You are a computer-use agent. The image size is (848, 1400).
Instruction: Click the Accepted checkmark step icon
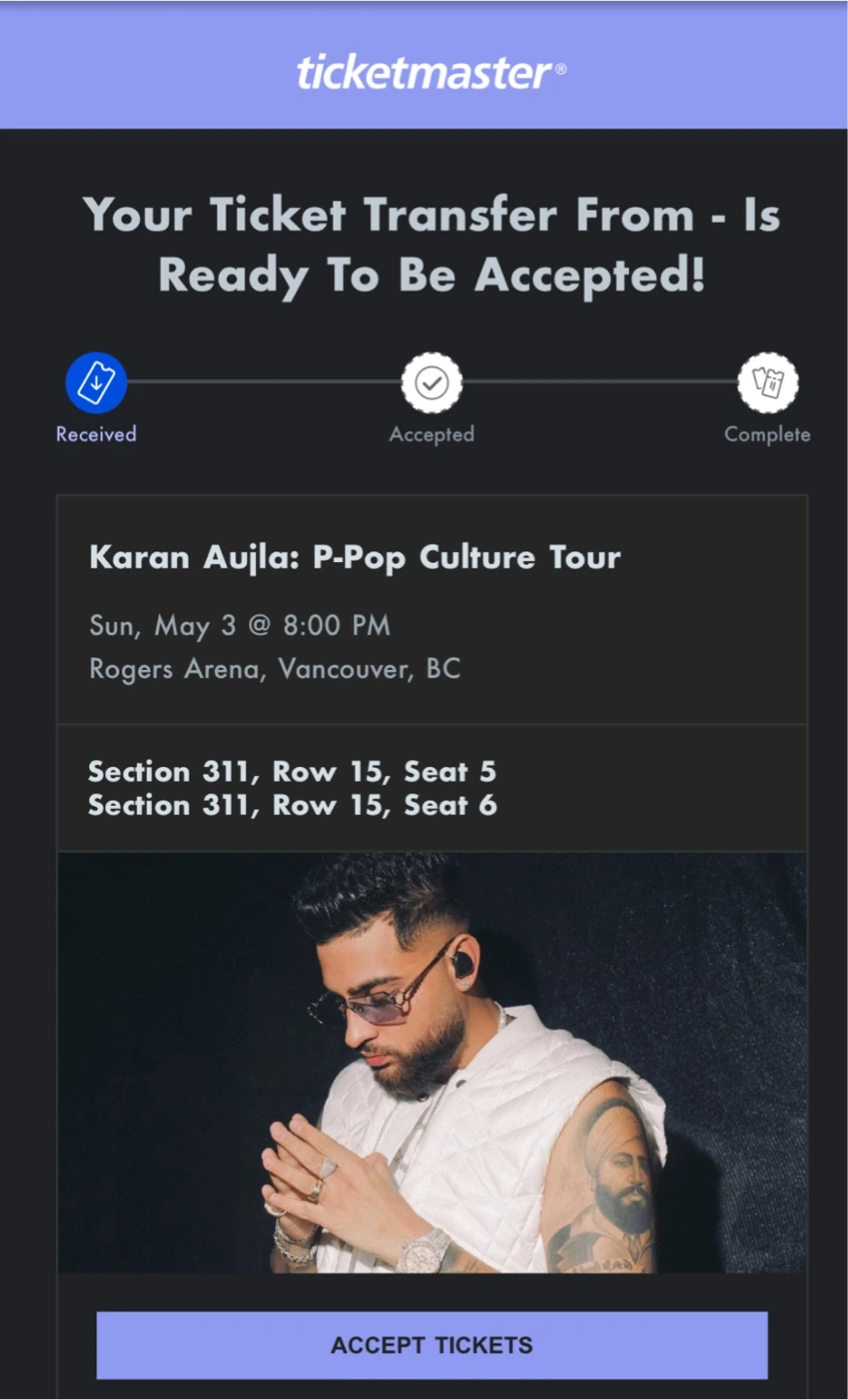point(432,382)
